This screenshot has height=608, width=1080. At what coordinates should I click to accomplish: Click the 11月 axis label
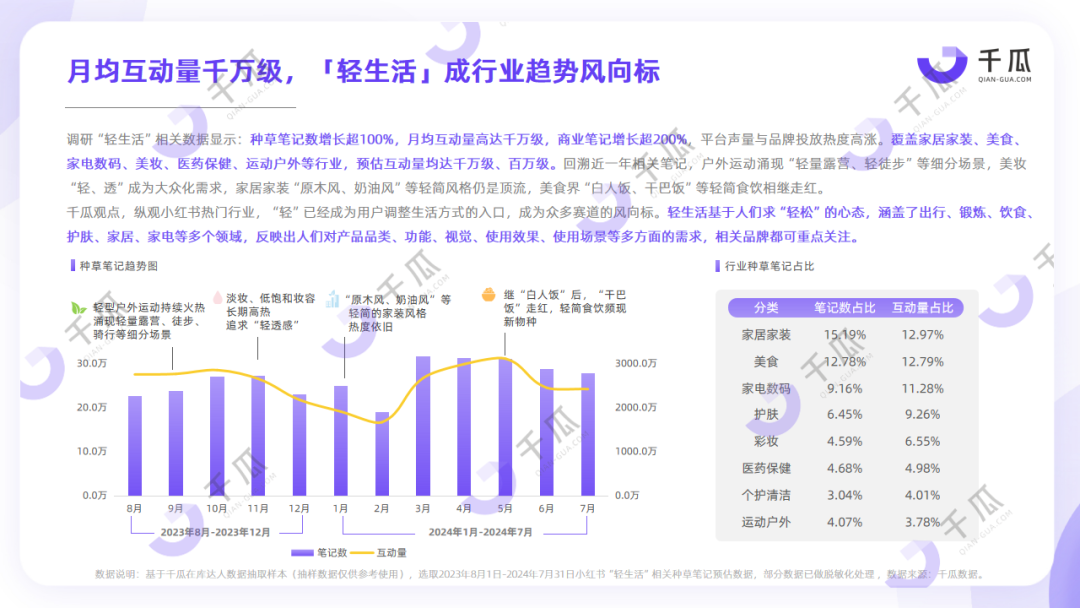point(258,508)
